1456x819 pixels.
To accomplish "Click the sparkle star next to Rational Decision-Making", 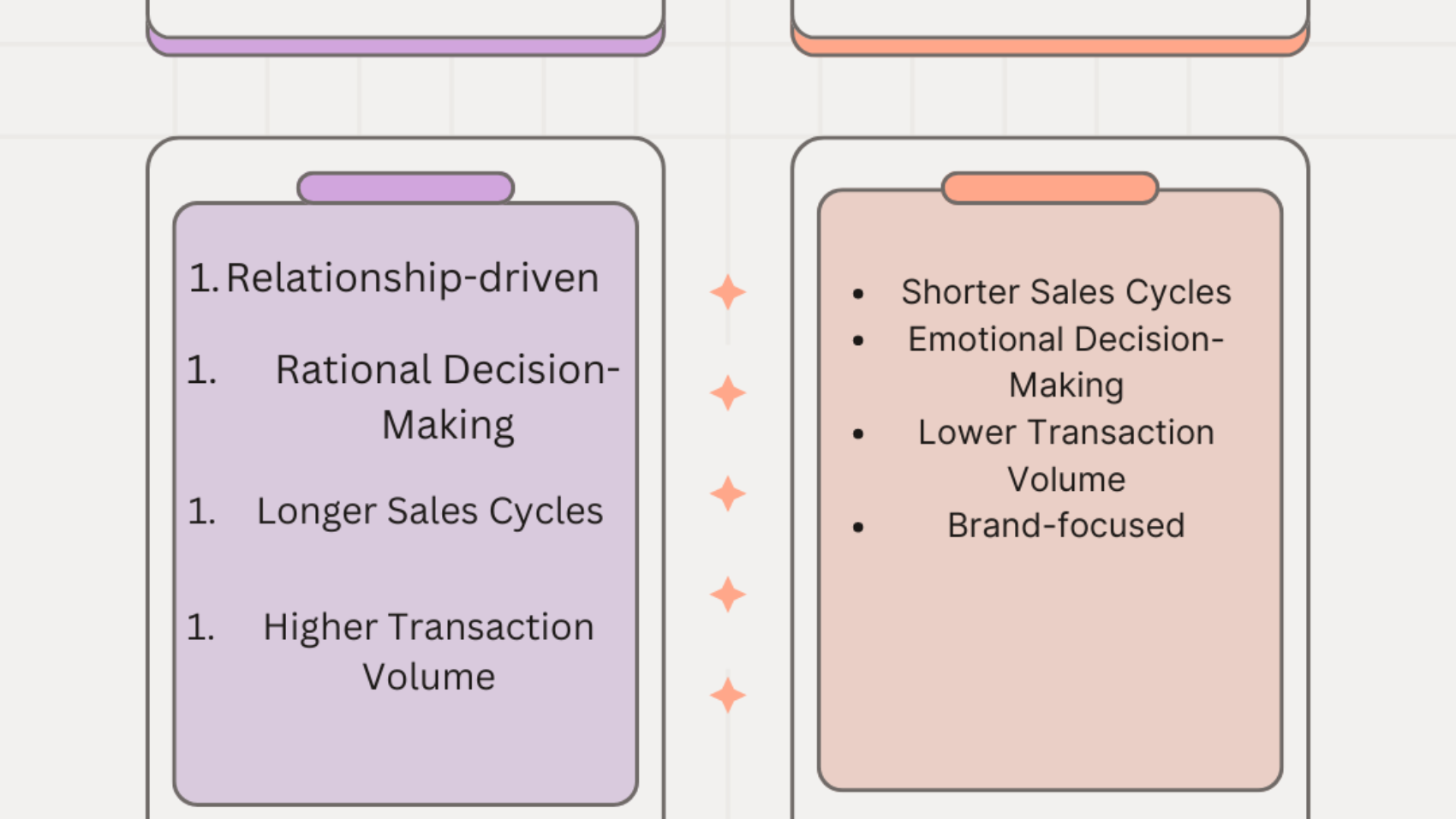I will pos(728,393).
